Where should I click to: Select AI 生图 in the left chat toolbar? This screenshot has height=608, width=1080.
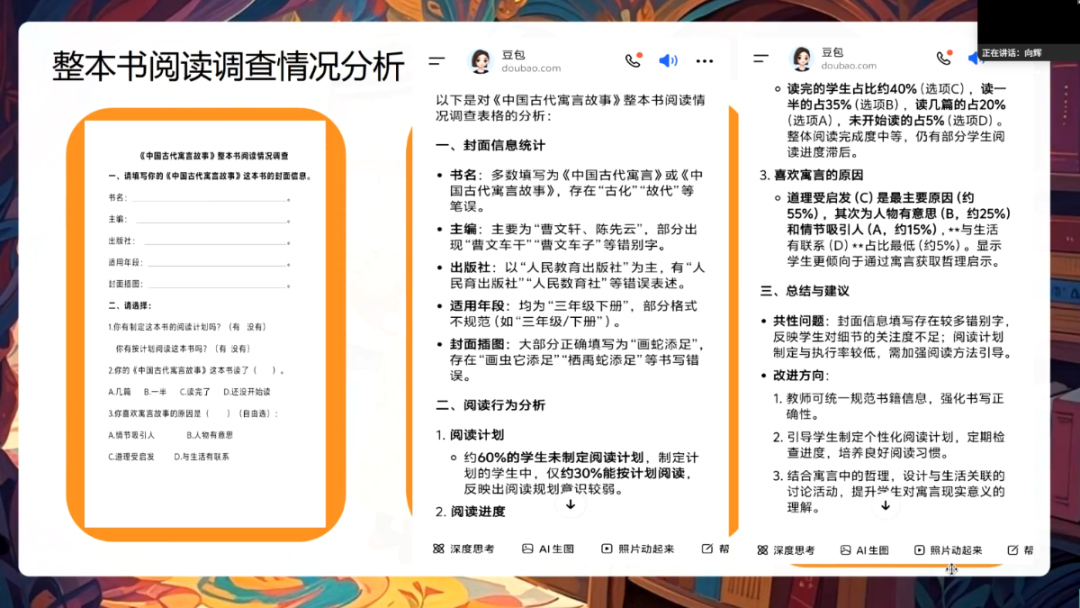(548, 549)
